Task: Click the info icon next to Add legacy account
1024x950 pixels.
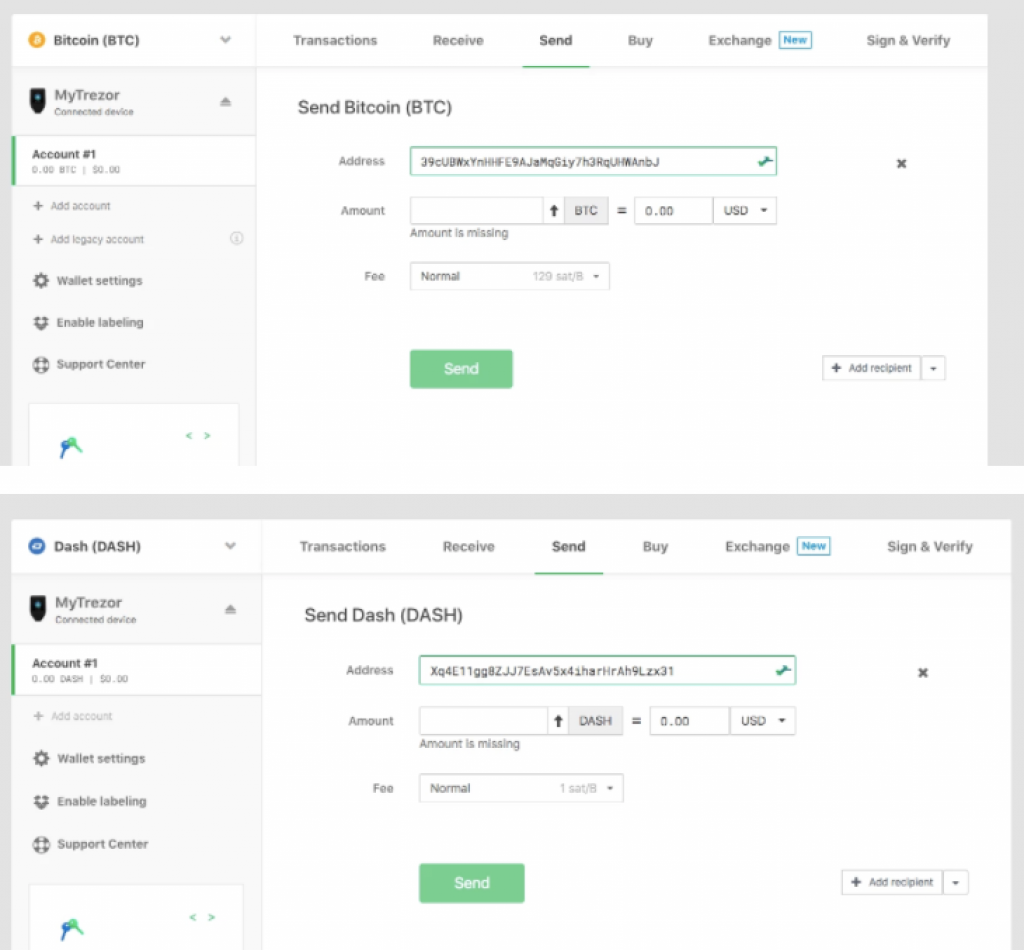Action: [x=236, y=238]
